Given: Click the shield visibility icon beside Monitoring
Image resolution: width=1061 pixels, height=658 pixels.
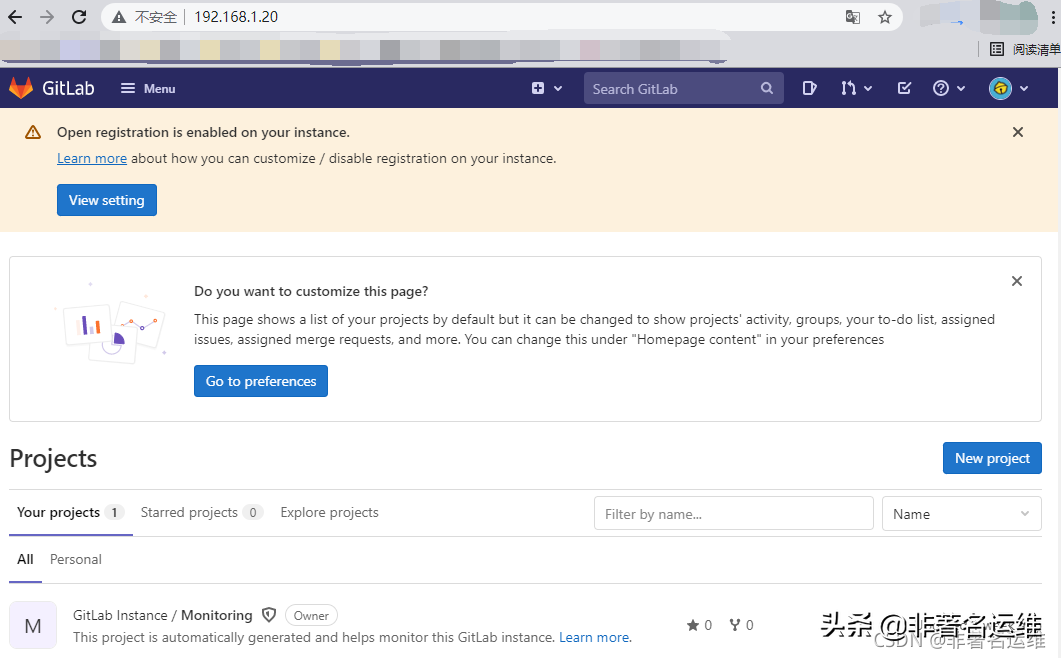Looking at the screenshot, I should click(269, 615).
